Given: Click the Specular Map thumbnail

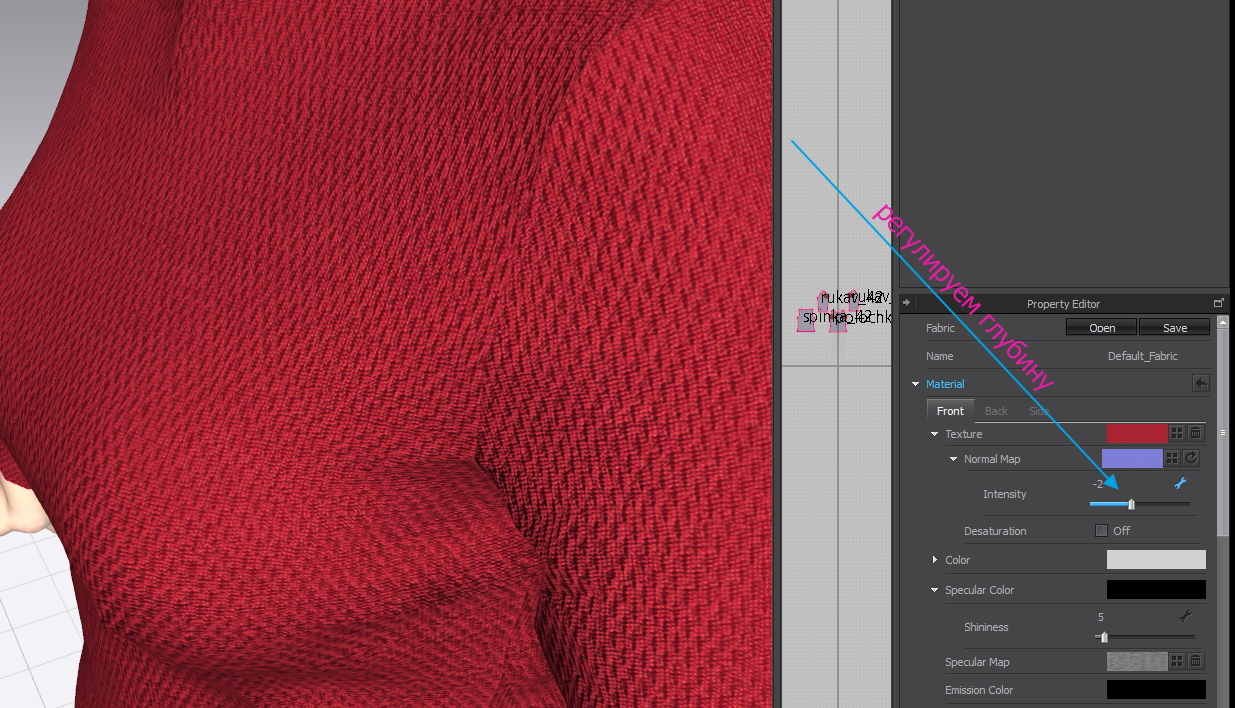Looking at the screenshot, I should 1137,661.
